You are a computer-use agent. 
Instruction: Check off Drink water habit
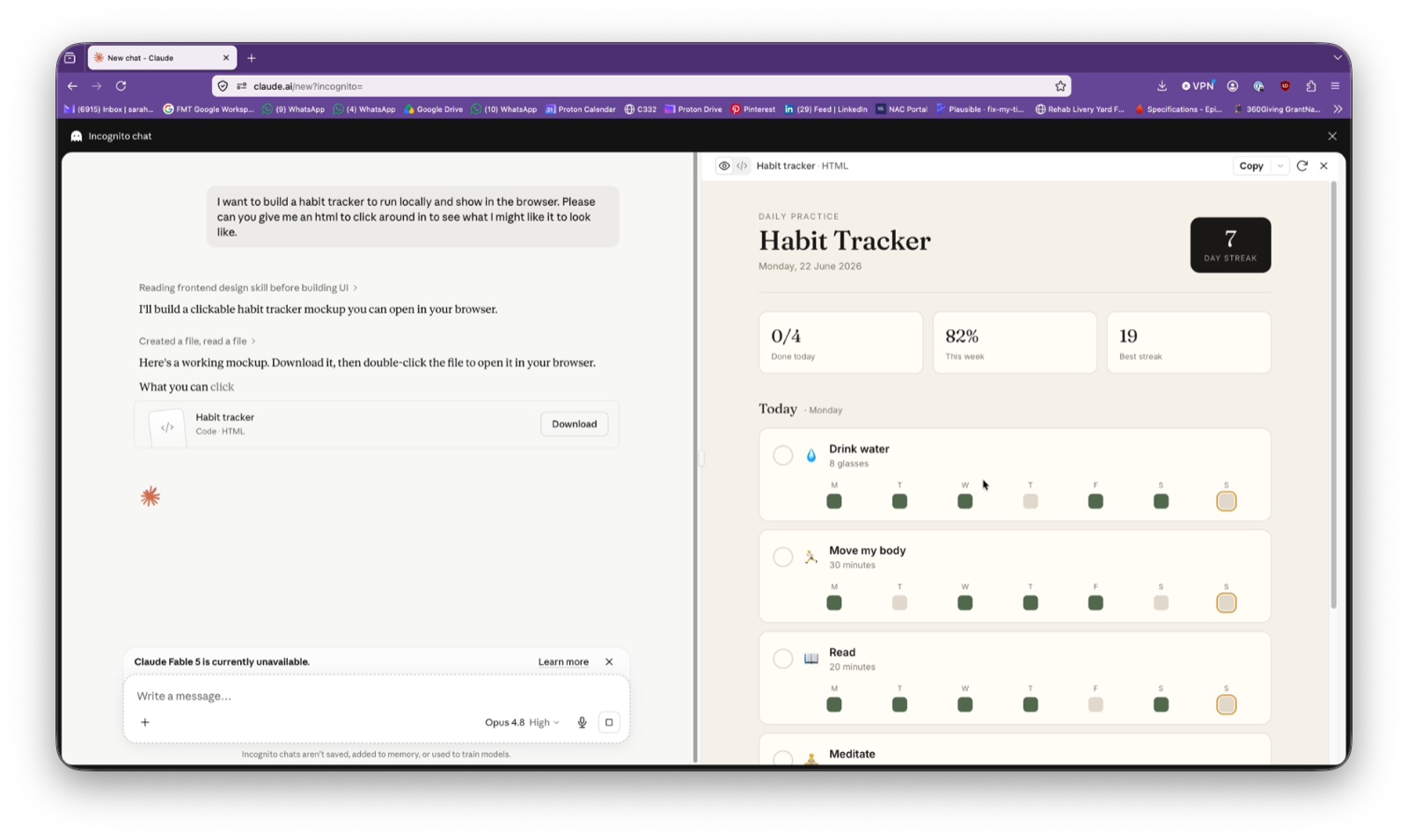click(x=782, y=456)
